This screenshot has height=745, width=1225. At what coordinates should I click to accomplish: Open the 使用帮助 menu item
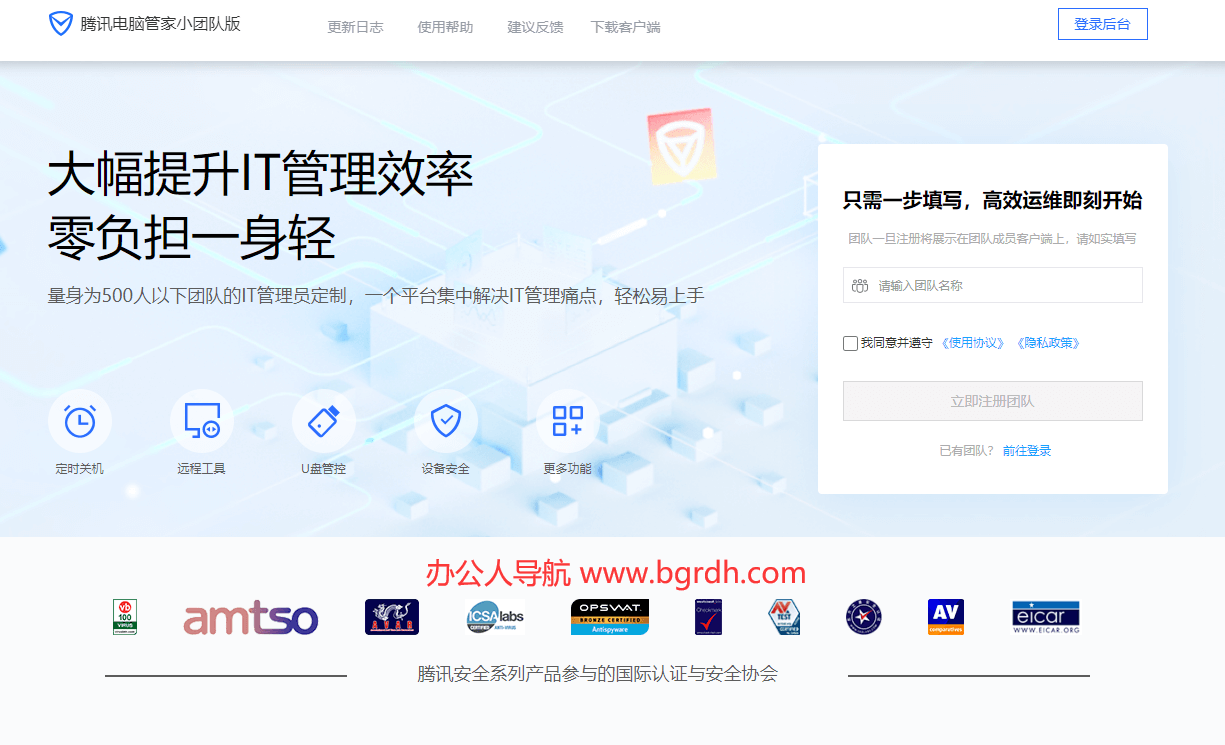pos(445,27)
